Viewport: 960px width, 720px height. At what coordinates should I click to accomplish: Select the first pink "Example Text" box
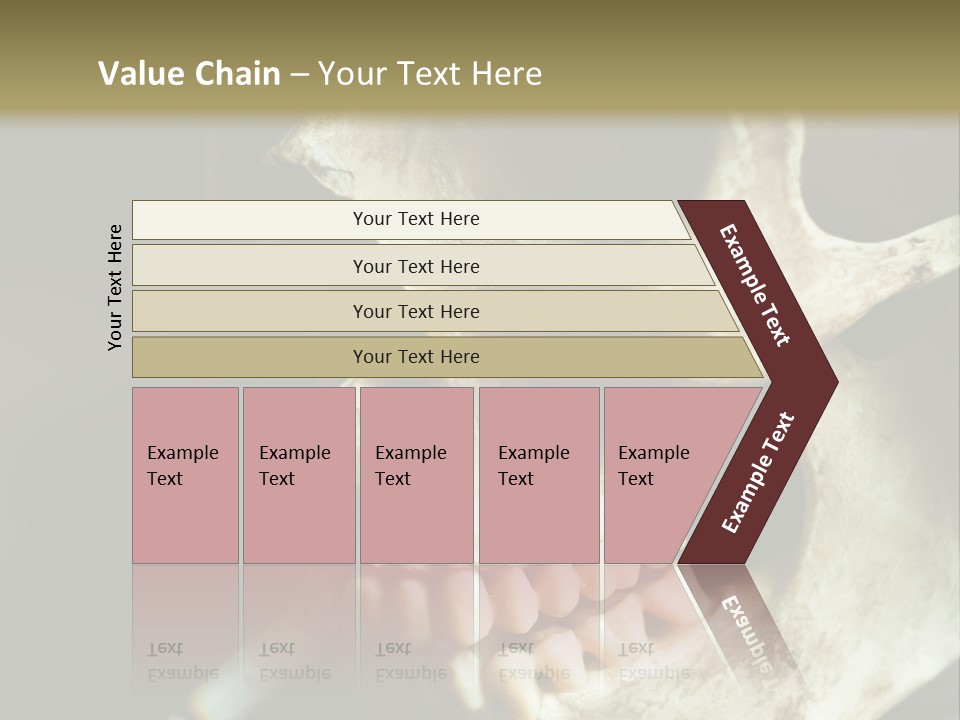pyautogui.click(x=185, y=474)
